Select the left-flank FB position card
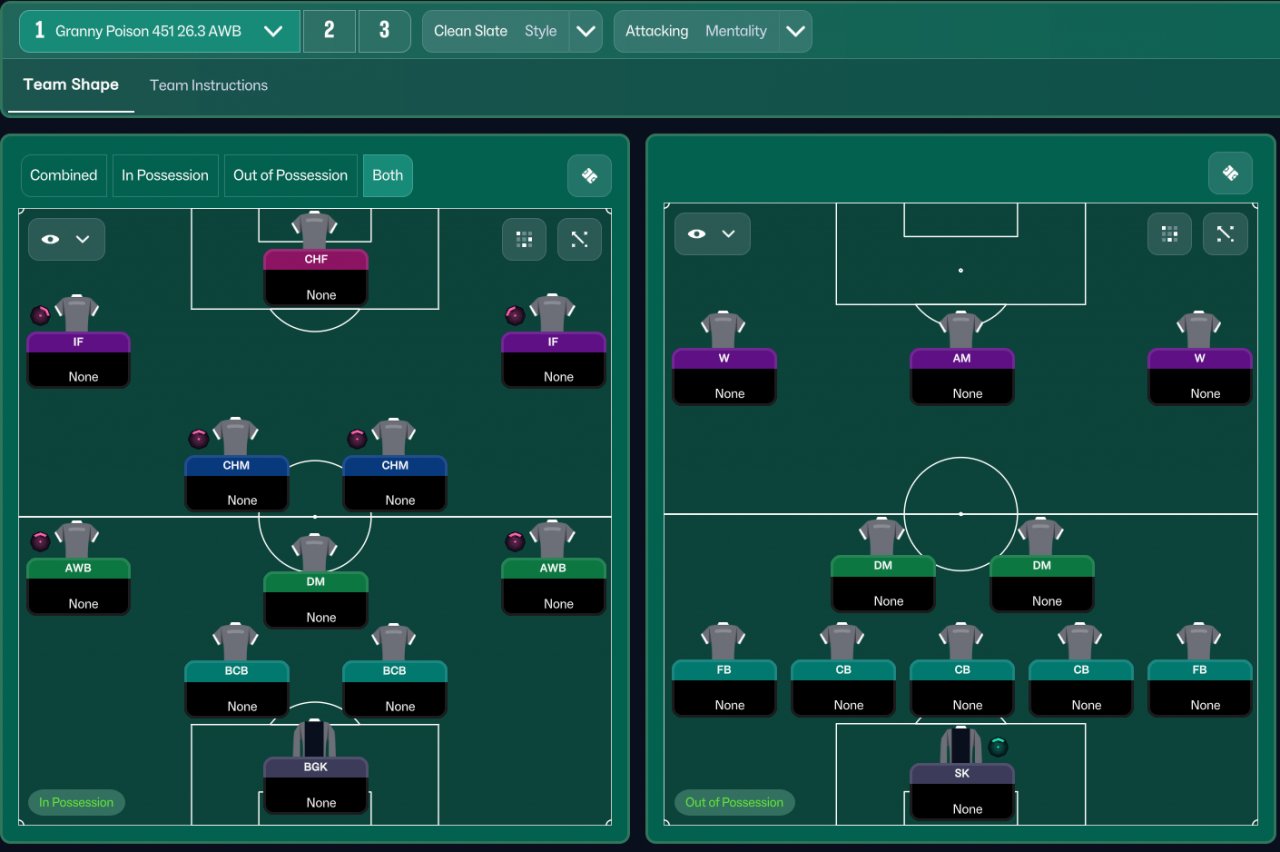This screenshot has height=852, width=1280. (x=724, y=687)
